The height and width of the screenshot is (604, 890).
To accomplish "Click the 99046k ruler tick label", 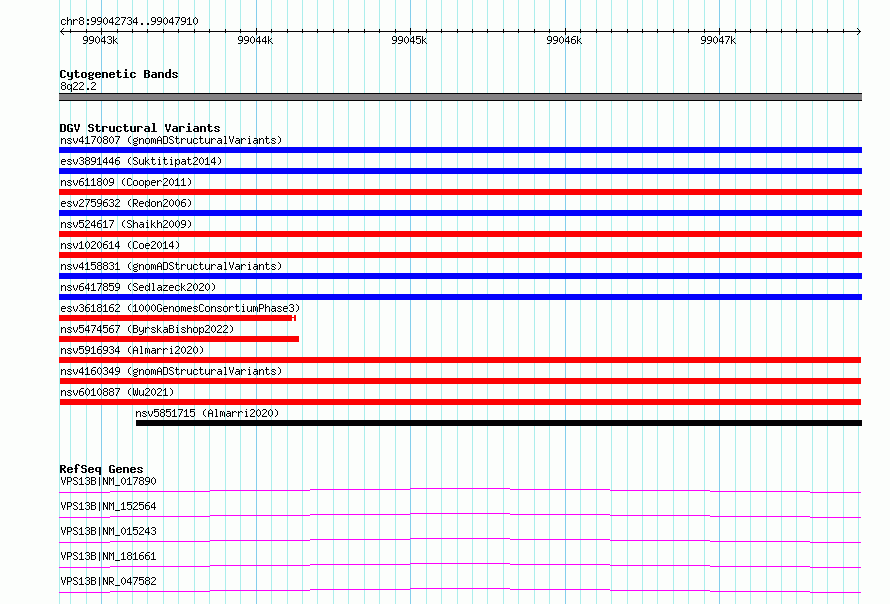I will pos(564,40).
